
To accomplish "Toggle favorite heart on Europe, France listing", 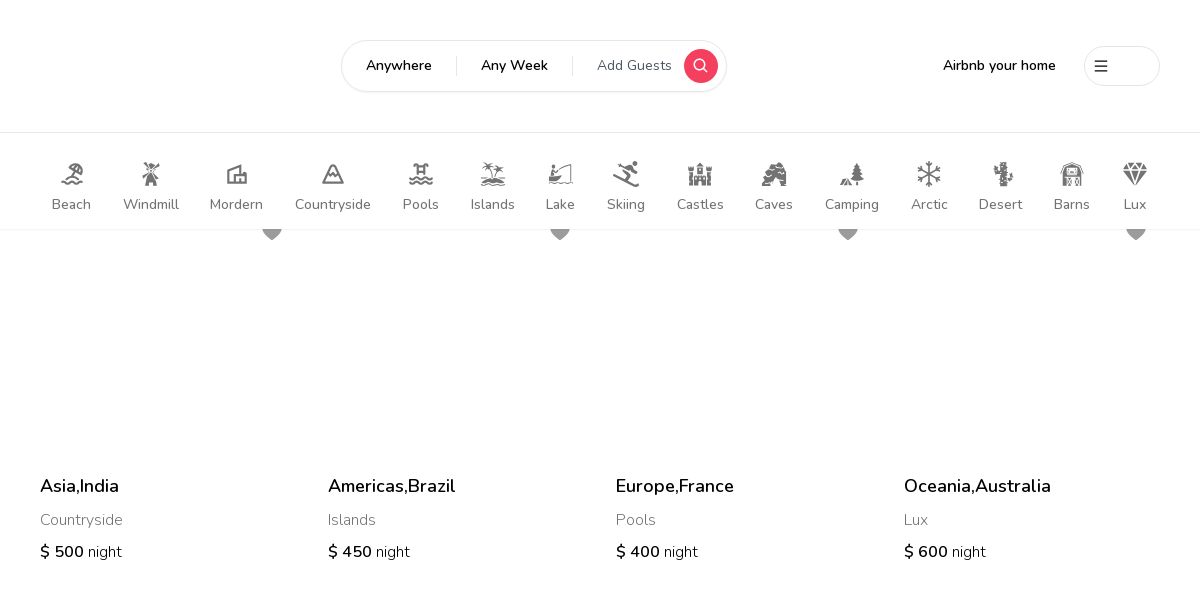I will [848, 233].
